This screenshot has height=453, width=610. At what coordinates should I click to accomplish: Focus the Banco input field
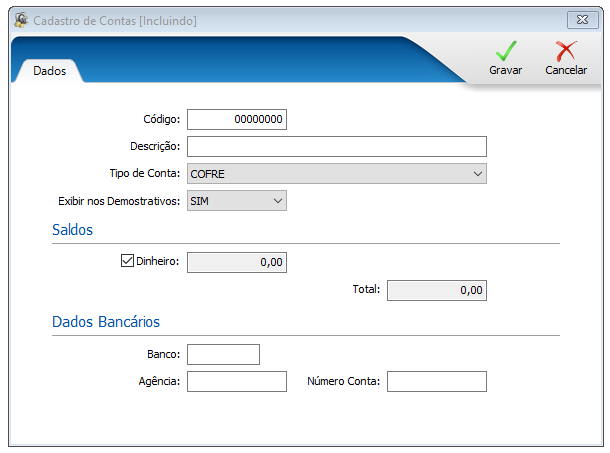pyautogui.click(x=223, y=354)
